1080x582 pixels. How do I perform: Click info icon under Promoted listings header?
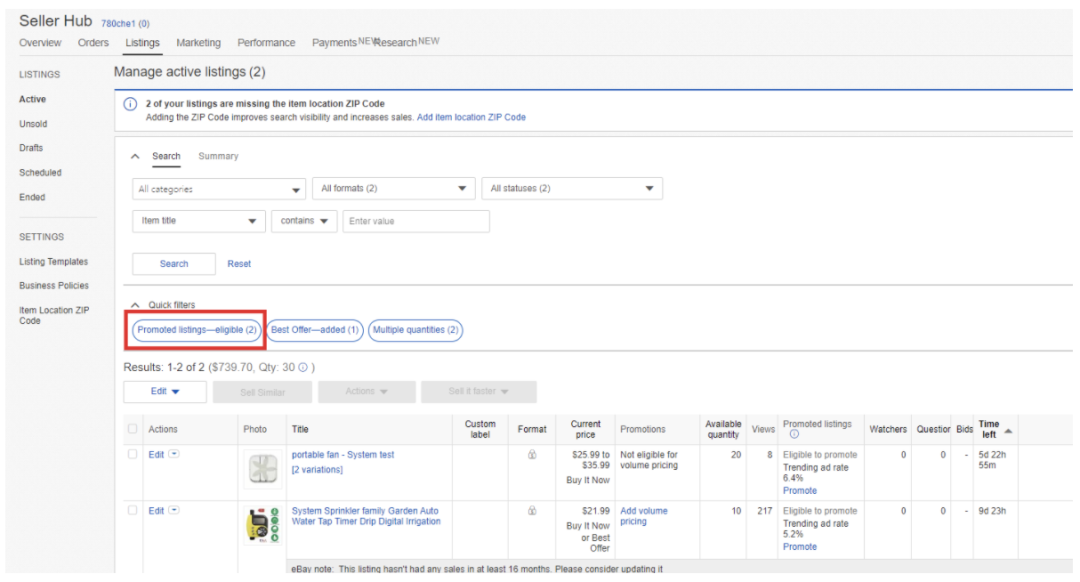pyautogui.click(x=794, y=435)
